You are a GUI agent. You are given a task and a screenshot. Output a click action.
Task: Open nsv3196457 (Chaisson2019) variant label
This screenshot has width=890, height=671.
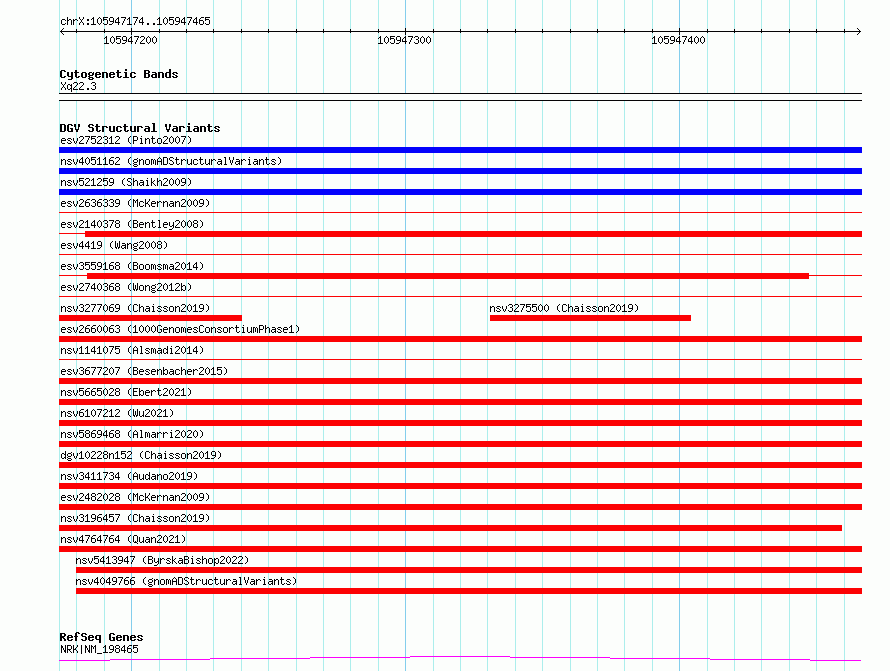click(135, 518)
